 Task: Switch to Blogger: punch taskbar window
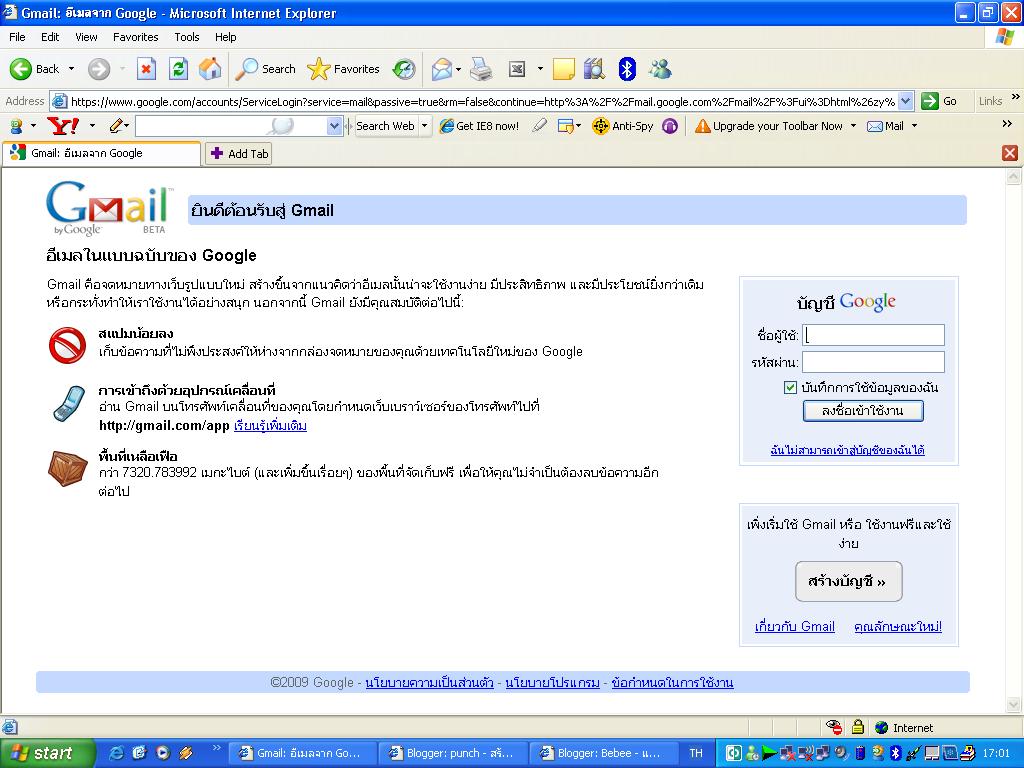tap(451, 753)
